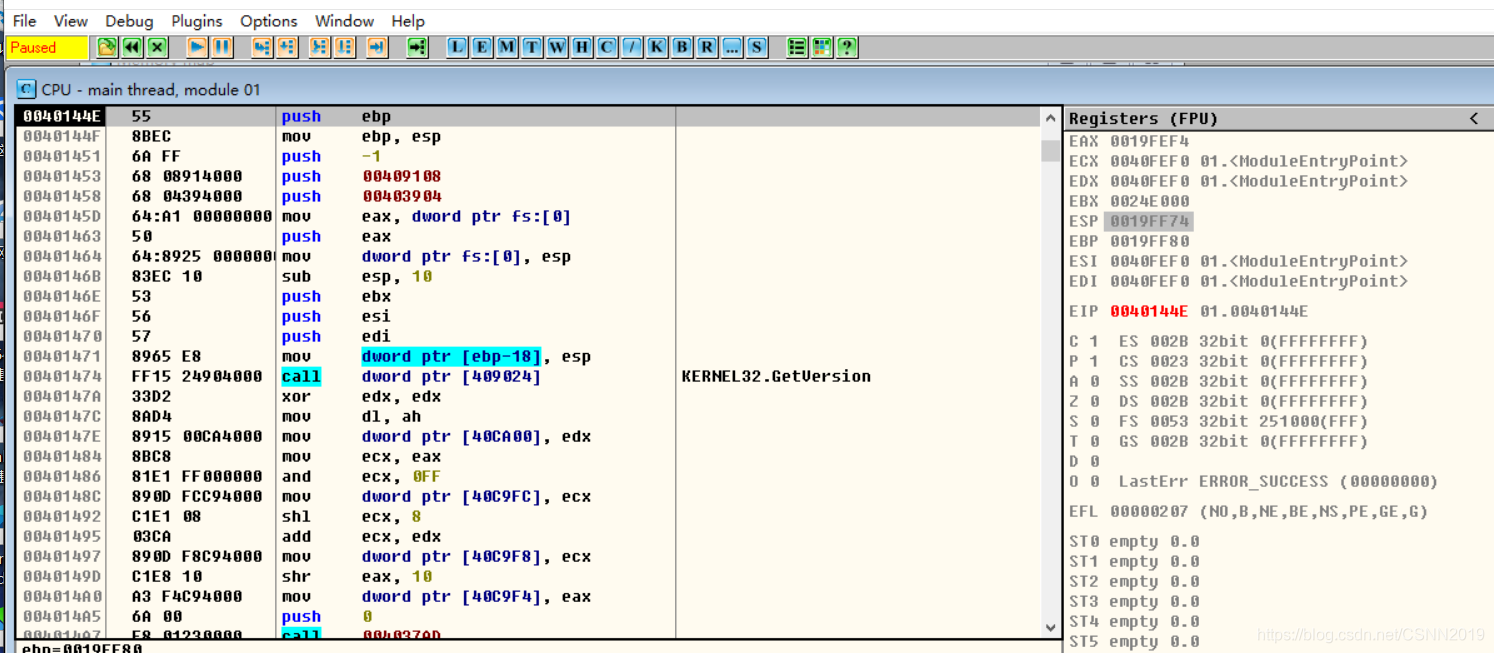Viewport: 1494px width, 653px height.
Task: Click the disassembly scrollbar thumb
Action: (x=1050, y=150)
